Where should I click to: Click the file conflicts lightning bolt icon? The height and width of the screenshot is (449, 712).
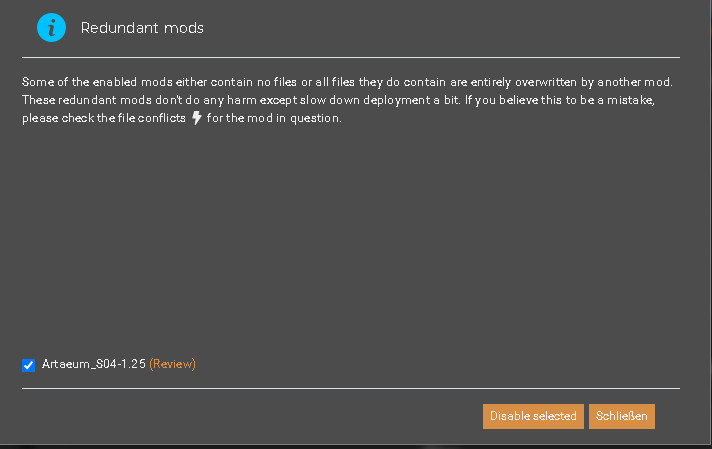coord(197,119)
